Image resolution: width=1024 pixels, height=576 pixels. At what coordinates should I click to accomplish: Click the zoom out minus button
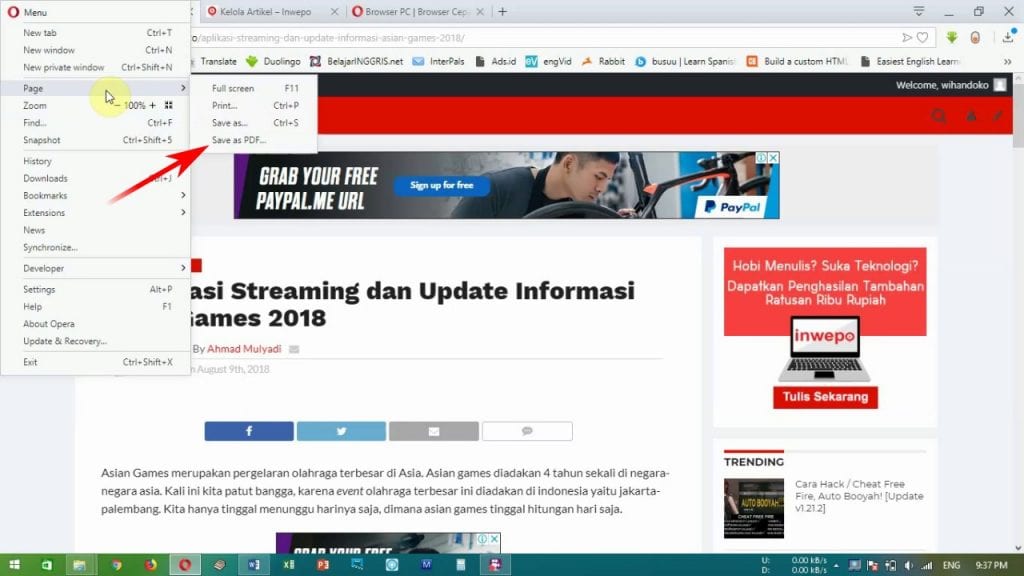pos(117,105)
